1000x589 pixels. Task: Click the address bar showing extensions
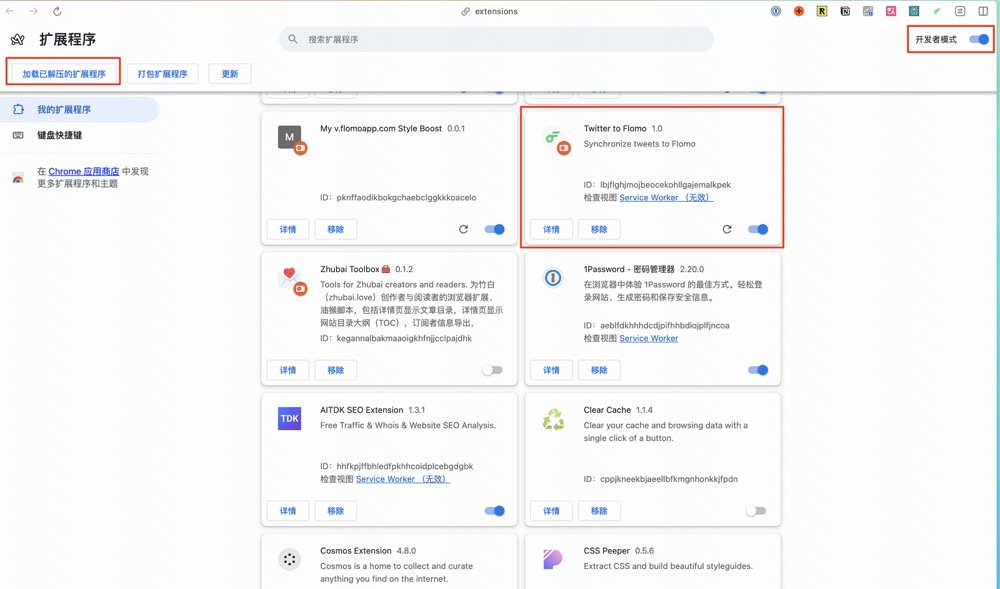point(490,11)
